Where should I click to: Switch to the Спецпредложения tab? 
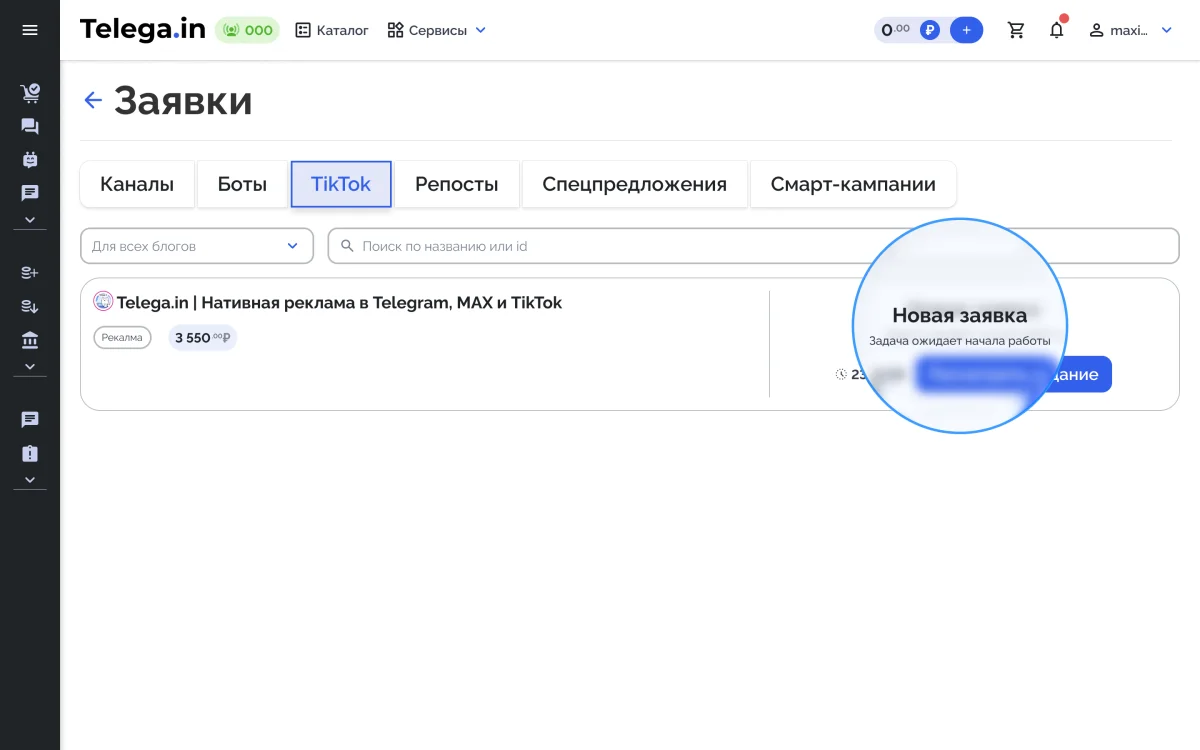click(635, 184)
